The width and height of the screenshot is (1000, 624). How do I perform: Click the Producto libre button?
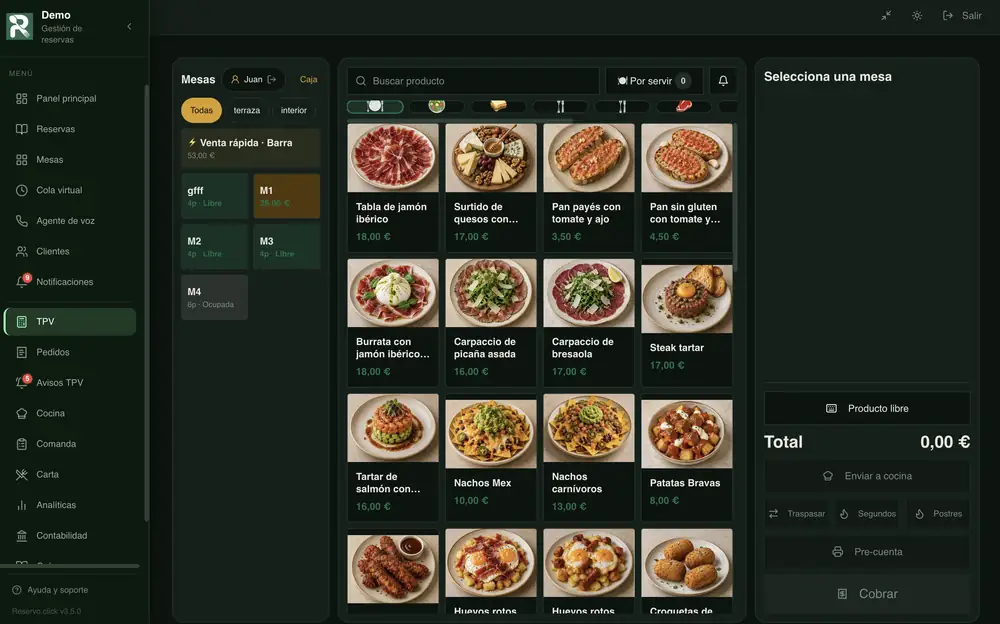pos(867,408)
